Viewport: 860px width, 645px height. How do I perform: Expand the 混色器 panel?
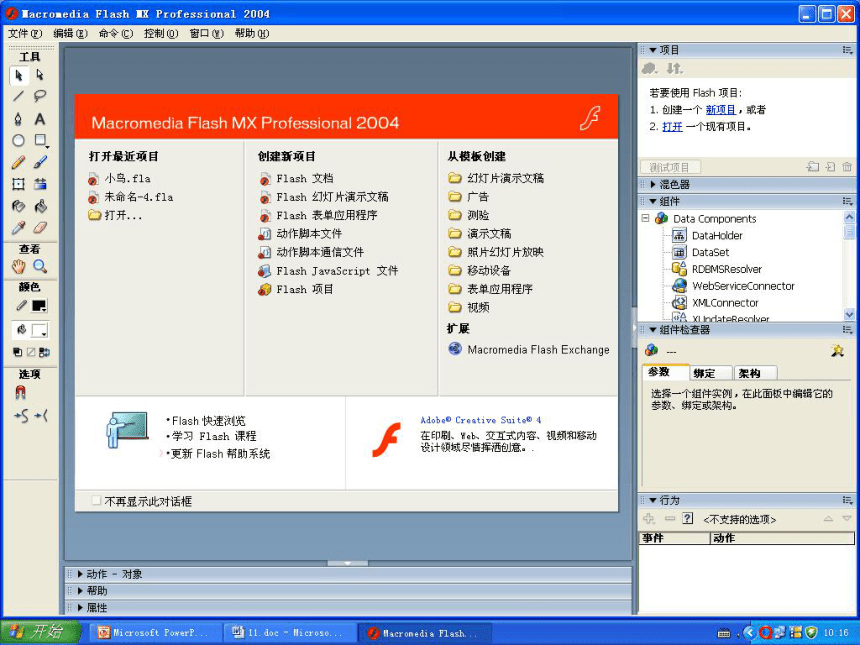point(653,184)
